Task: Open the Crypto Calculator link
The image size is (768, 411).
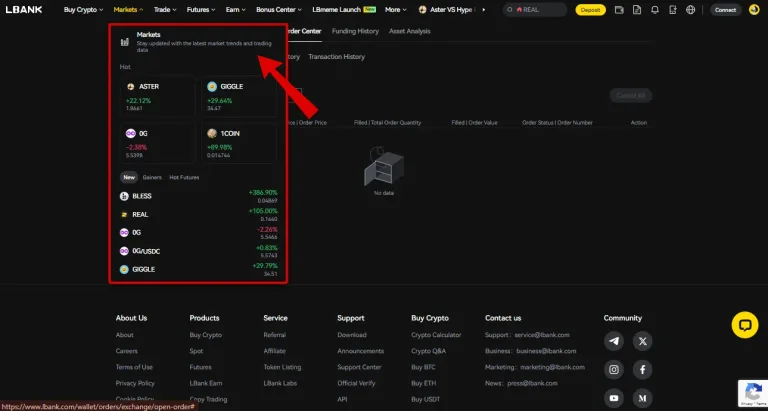Action: coord(436,335)
